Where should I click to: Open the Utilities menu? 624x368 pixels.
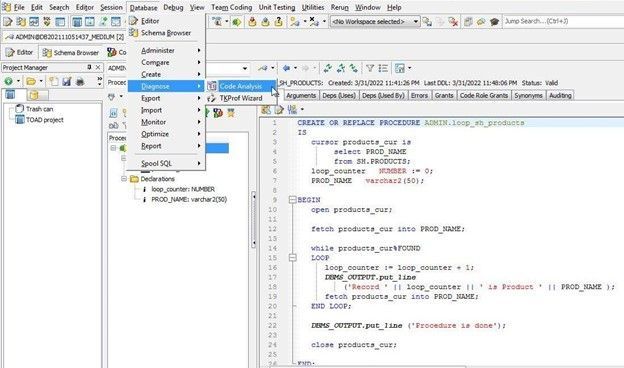pos(313,7)
